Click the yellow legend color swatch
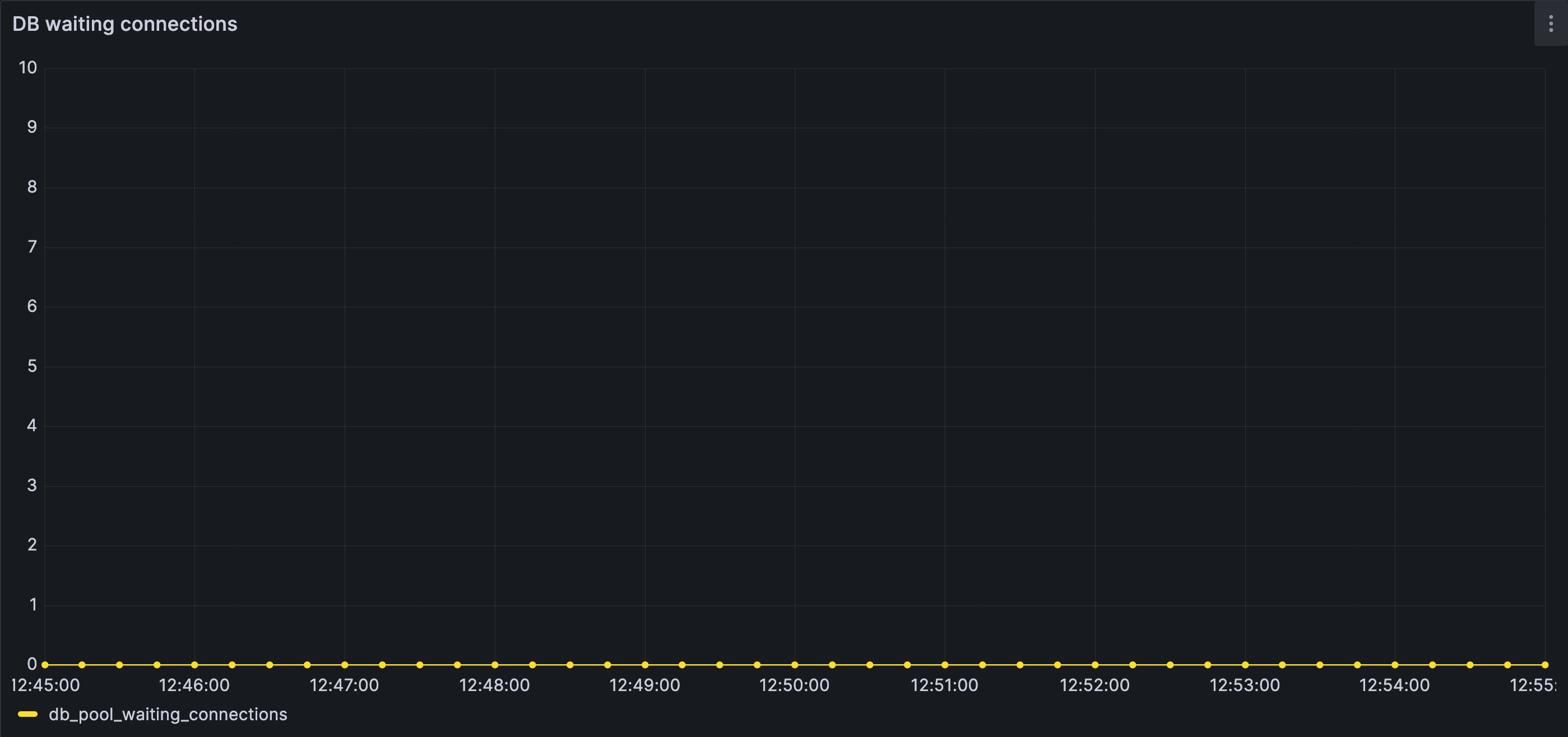This screenshot has width=1568, height=737. 28,715
